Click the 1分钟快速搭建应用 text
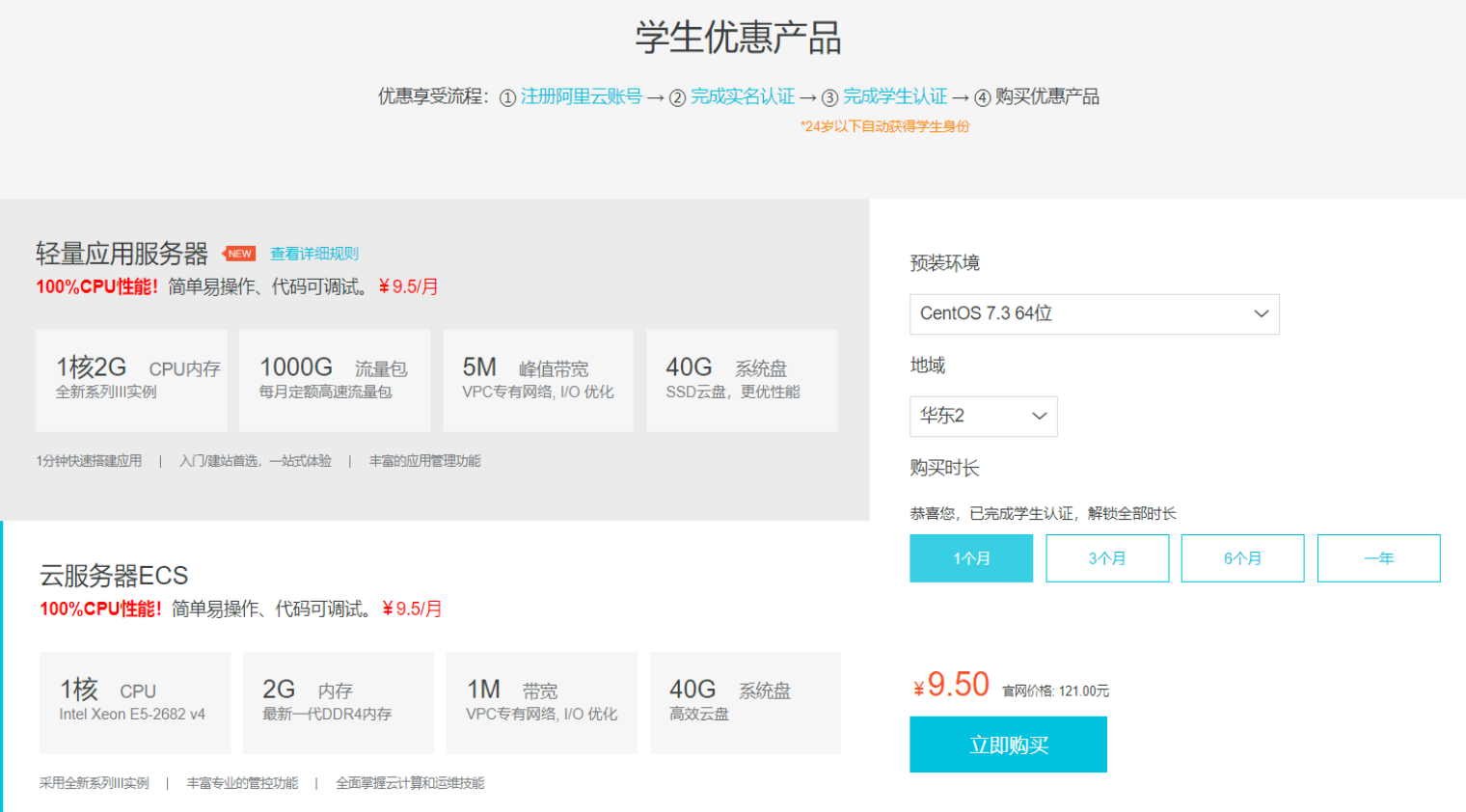 (x=89, y=461)
